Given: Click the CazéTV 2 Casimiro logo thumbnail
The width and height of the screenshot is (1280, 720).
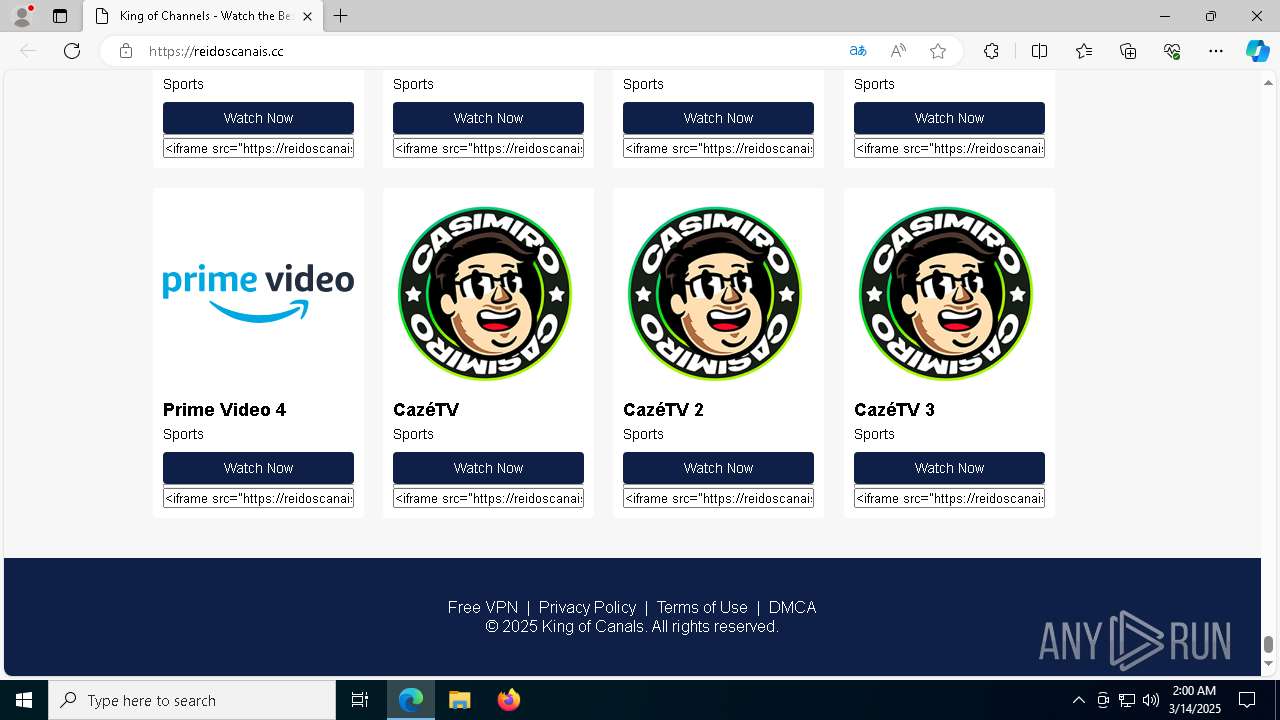Looking at the screenshot, I should pos(715,293).
